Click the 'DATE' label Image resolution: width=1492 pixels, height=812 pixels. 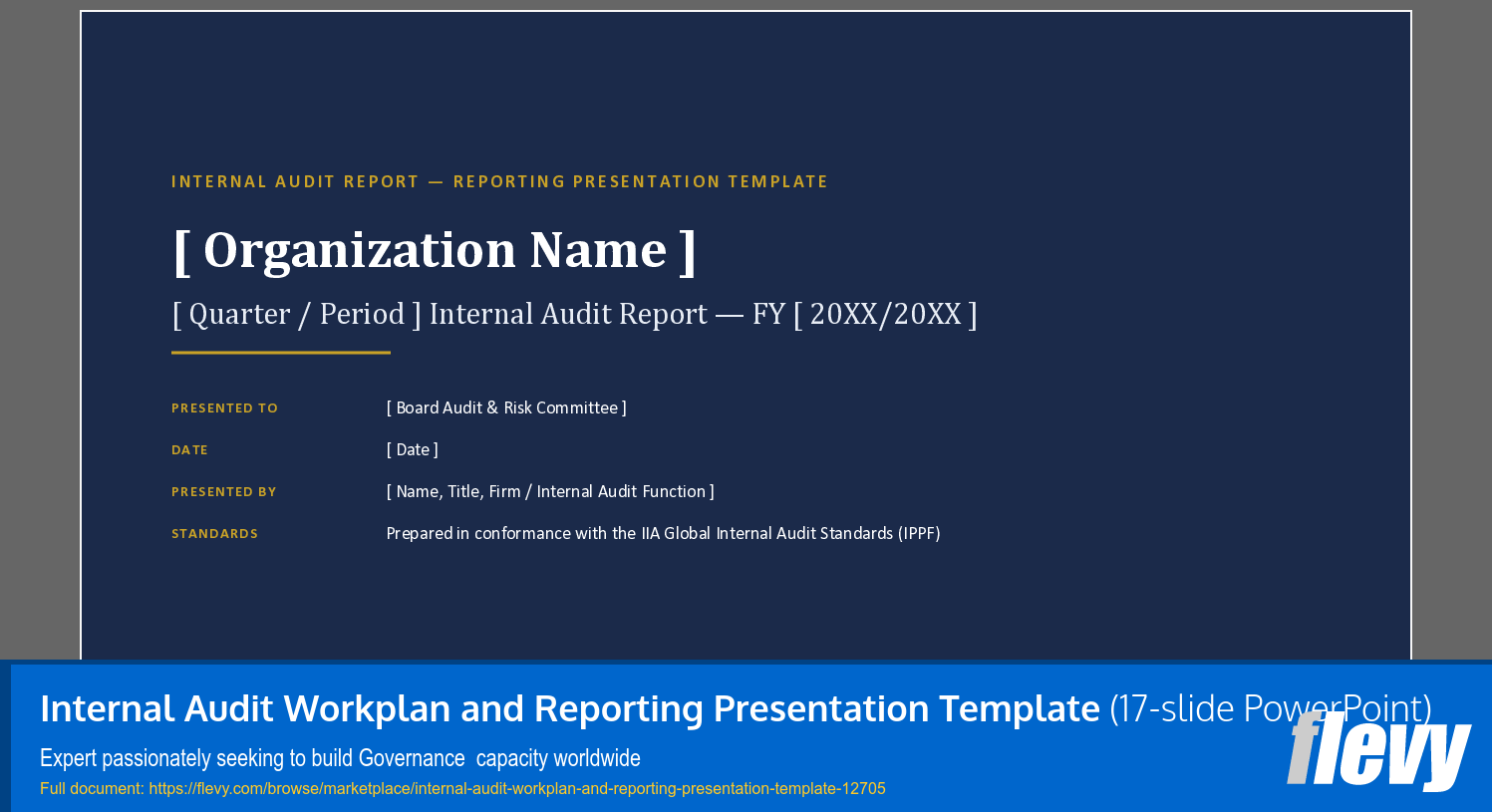189,450
